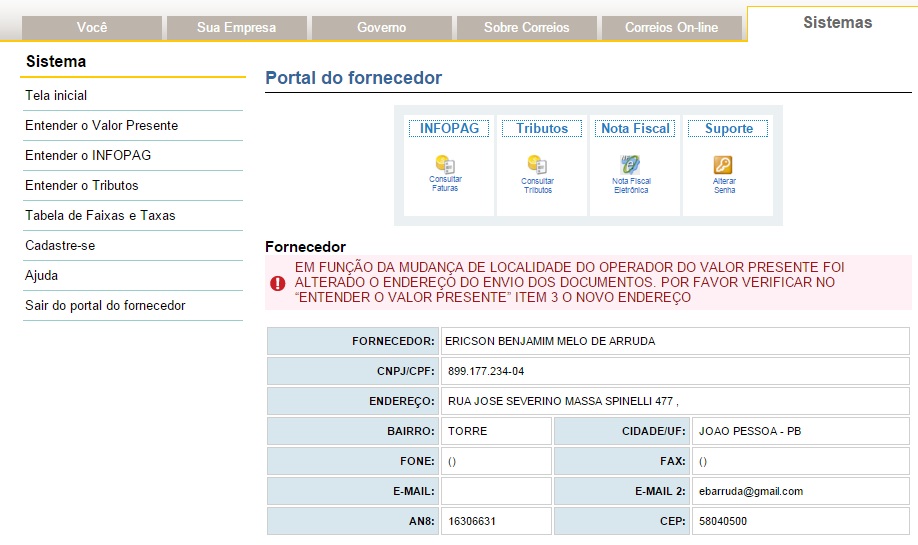Open the Ajuda sidebar link
The width and height of the screenshot is (918, 545).
(x=41, y=275)
